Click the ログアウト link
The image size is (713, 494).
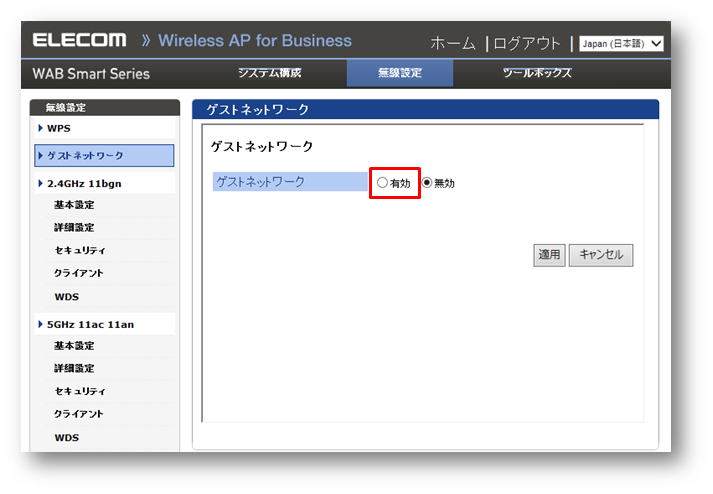coord(527,43)
